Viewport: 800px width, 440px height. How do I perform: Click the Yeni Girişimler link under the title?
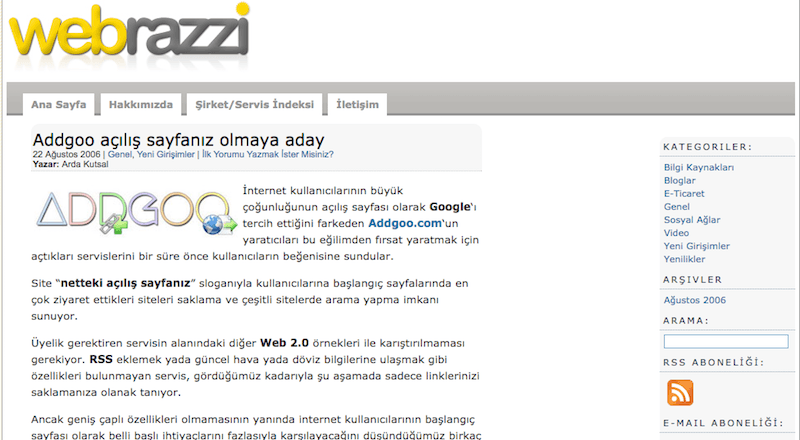click(x=166, y=154)
